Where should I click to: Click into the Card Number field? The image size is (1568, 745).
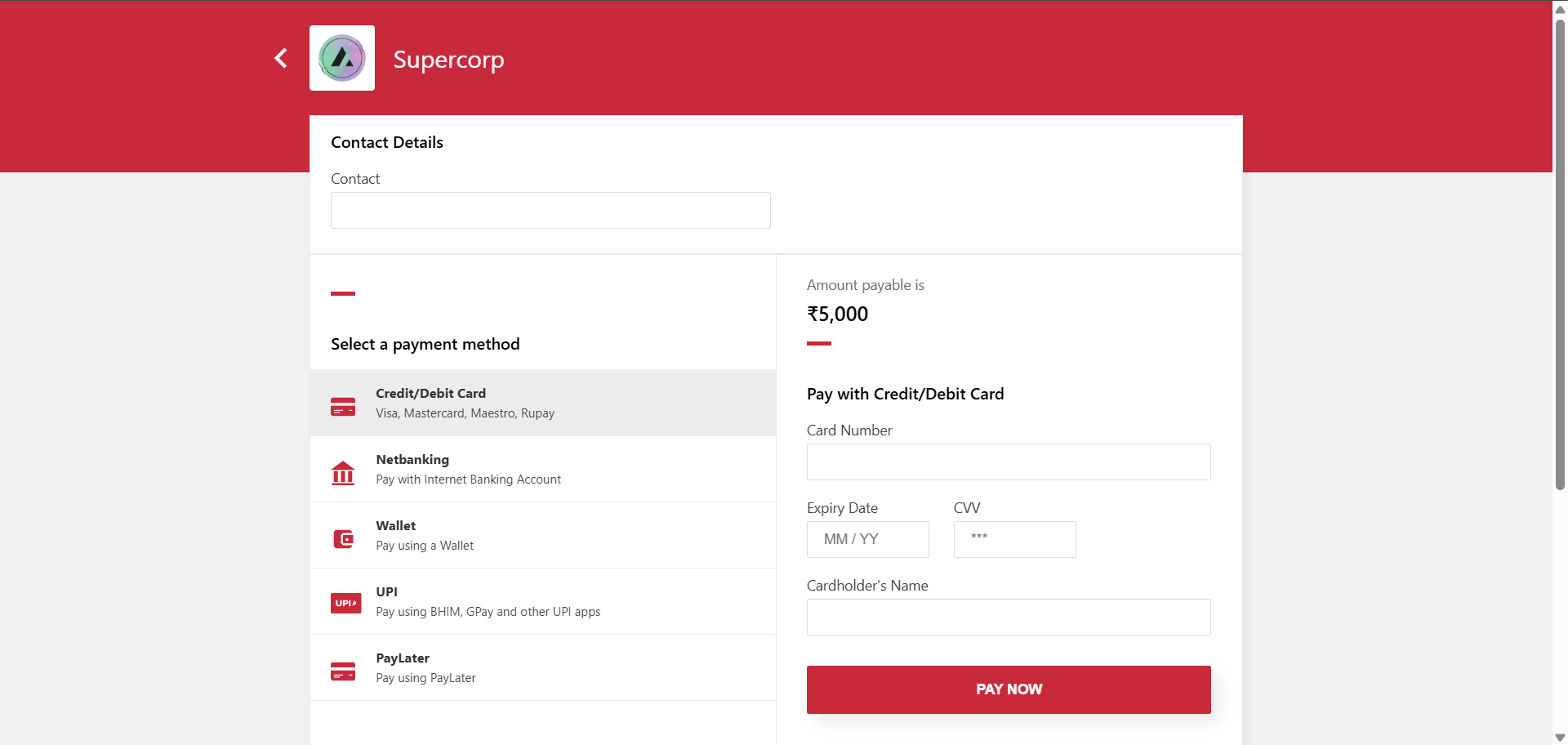point(1008,462)
